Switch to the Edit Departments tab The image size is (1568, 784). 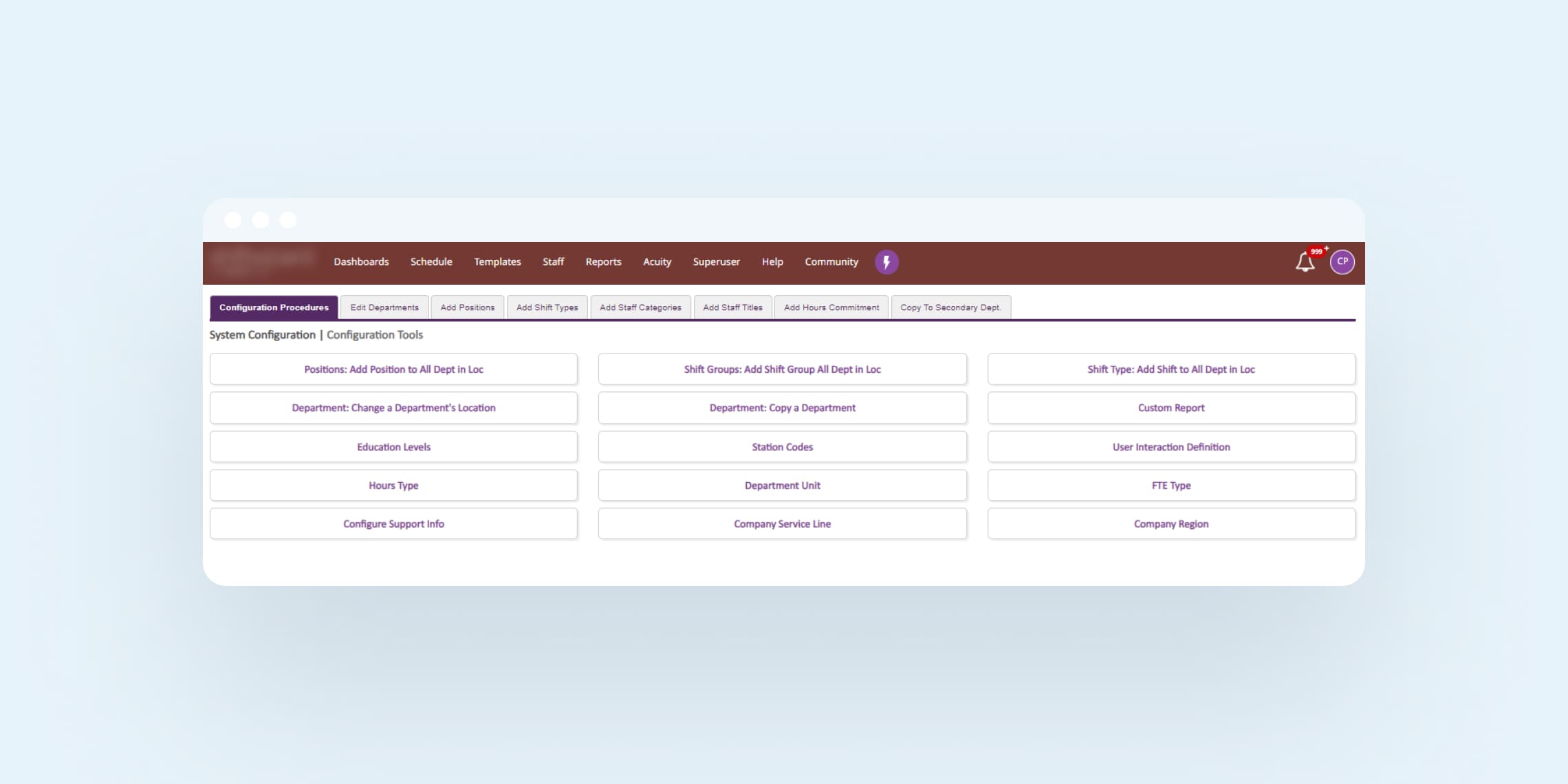384,307
